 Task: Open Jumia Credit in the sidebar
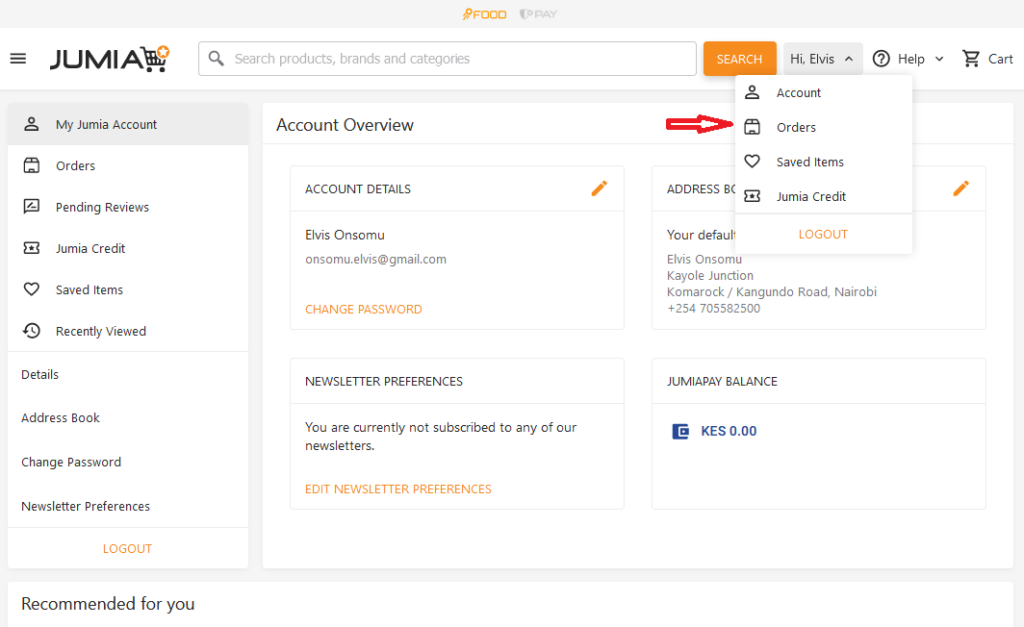pos(128,248)
